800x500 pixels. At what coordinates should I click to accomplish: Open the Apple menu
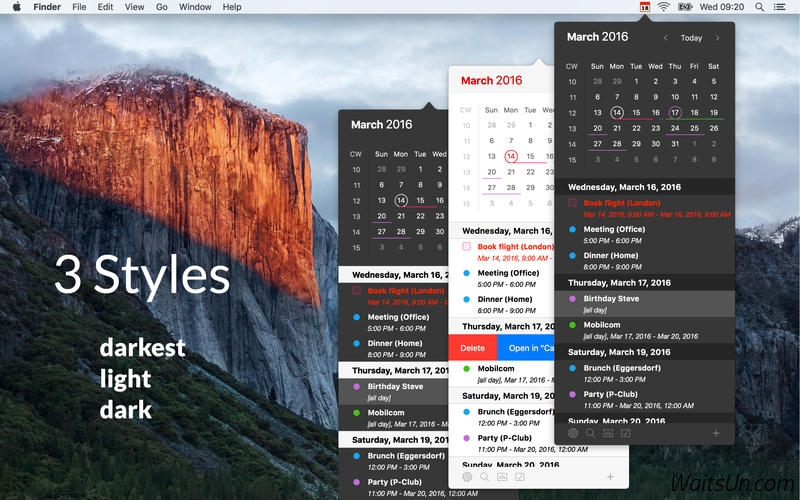click(x=17, y=7)
